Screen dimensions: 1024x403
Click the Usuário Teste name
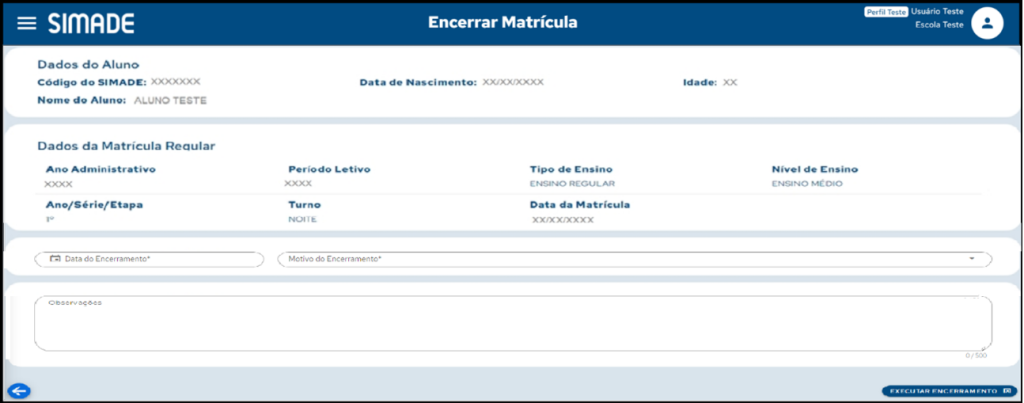937,12
